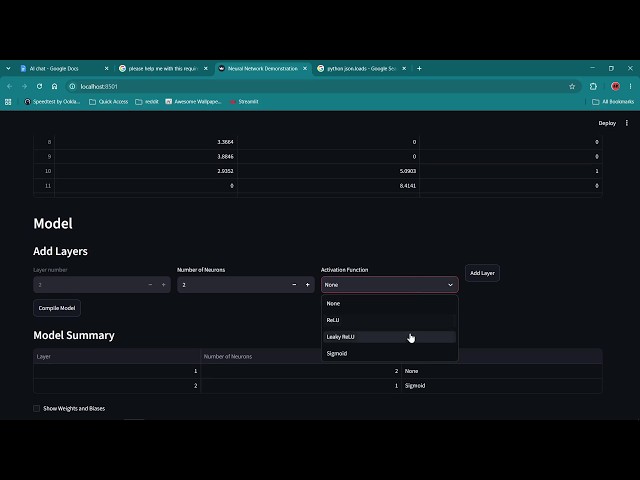The height and width of the screenshot is (480, 640).
Task: Open the Chrome profile avatar
Action: pos(615,87)
